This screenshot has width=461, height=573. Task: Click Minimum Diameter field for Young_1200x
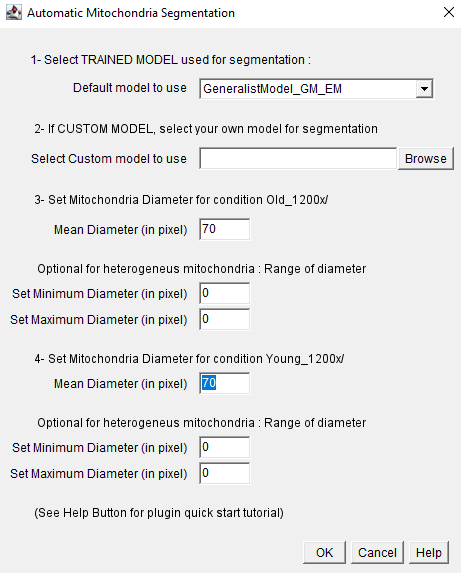[225, 447]
